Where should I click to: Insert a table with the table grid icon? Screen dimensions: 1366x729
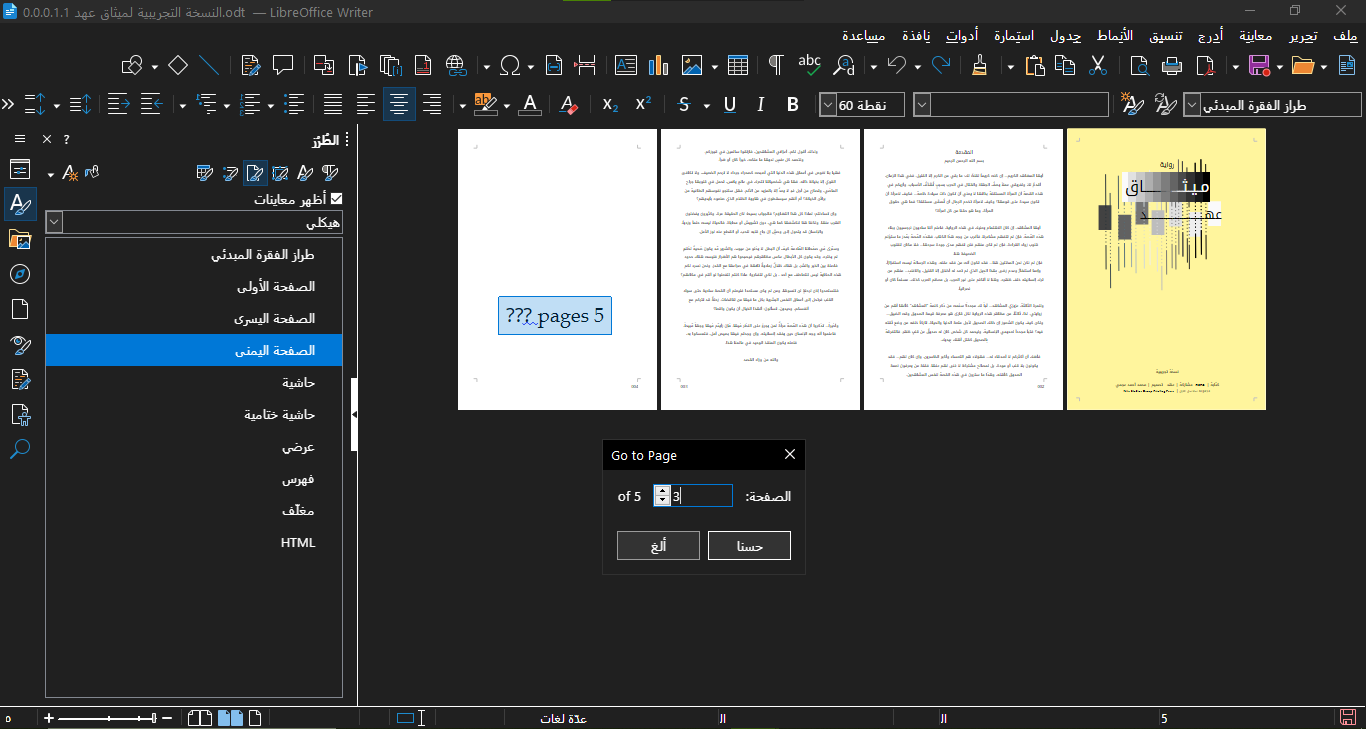pos(738,66)
